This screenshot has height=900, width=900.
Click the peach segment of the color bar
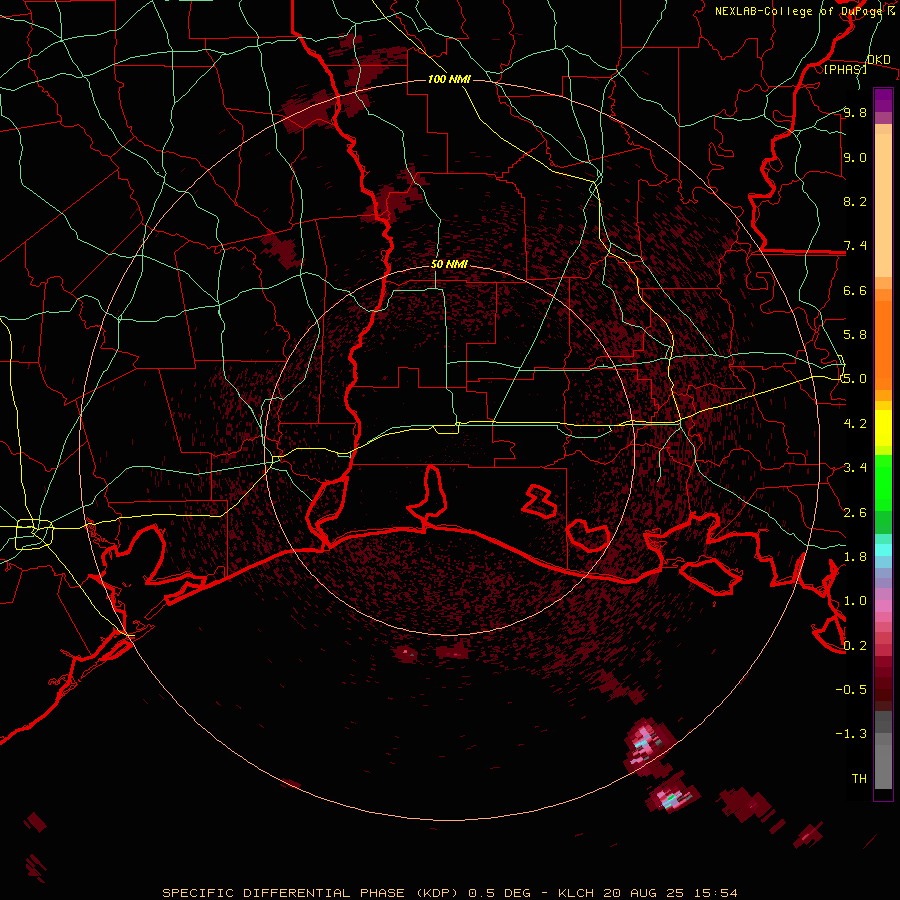[x=883, y=205]
